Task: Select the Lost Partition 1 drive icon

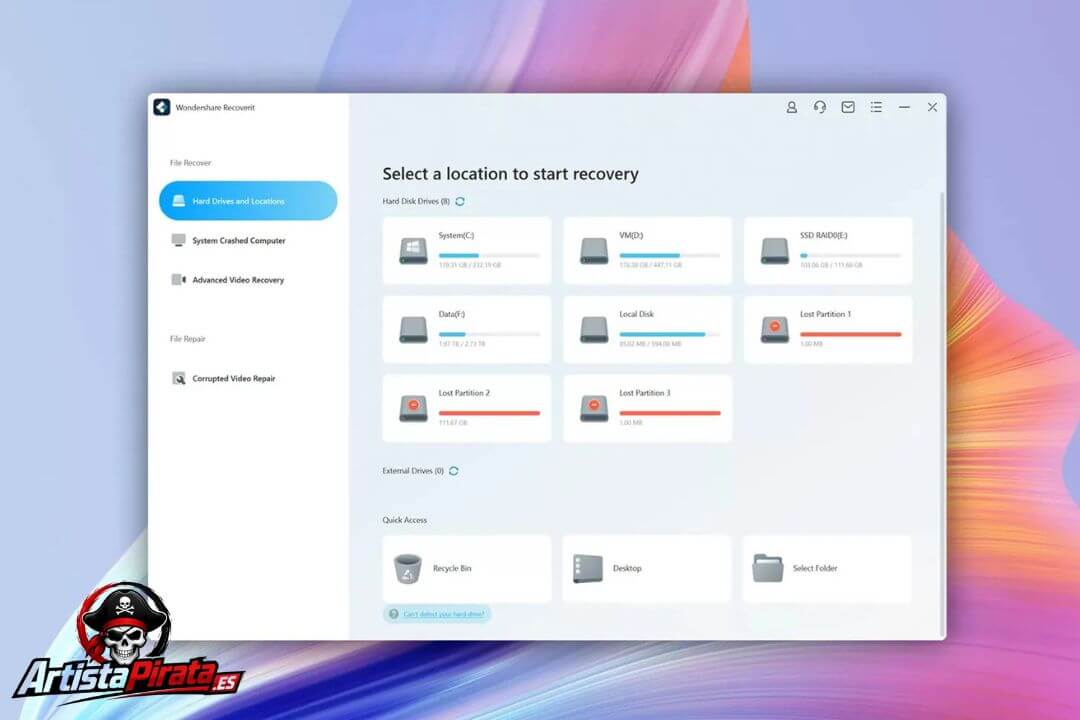Action: pyautogui.click(x=774, y=329)
